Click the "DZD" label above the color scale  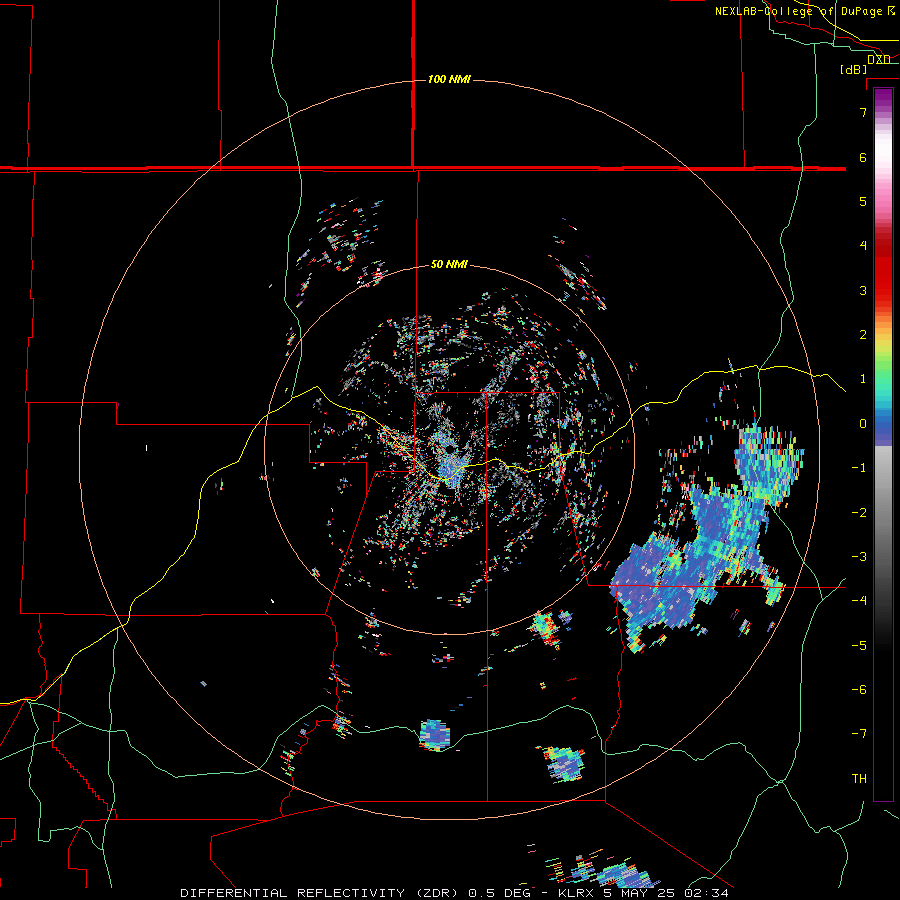click(x=879, y=59)
